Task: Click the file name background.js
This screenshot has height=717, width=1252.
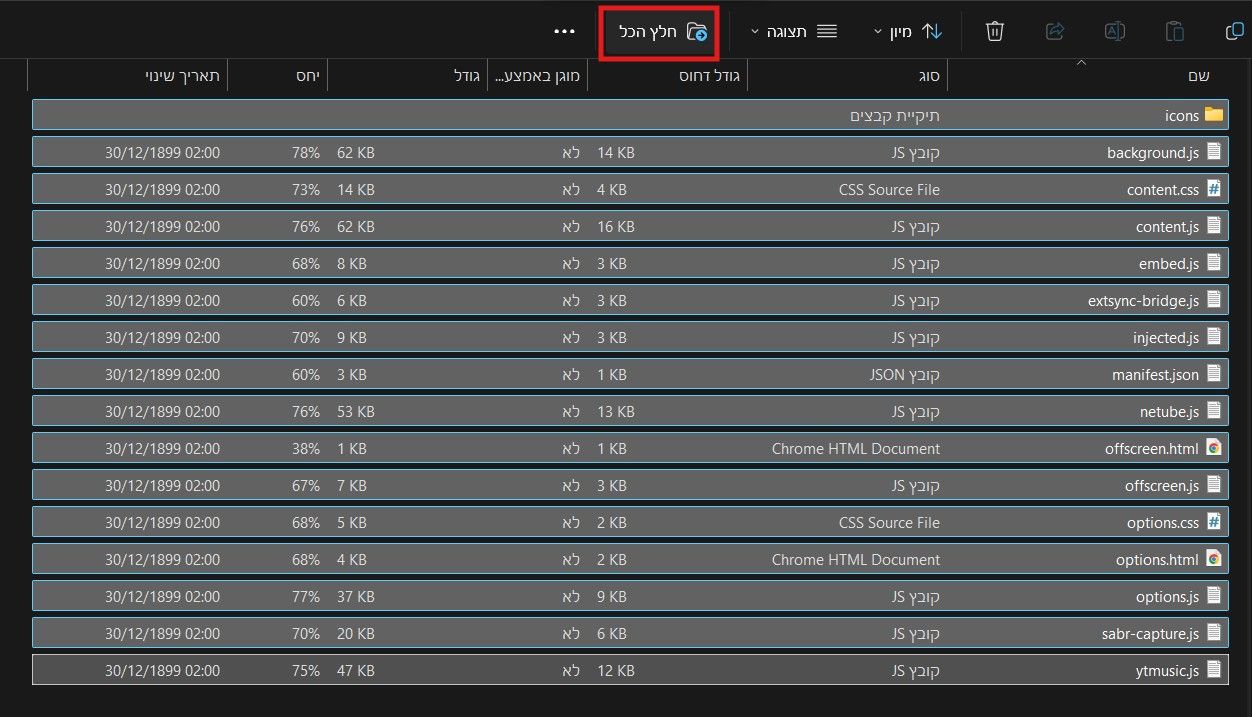Action: tap(1153, 153)
